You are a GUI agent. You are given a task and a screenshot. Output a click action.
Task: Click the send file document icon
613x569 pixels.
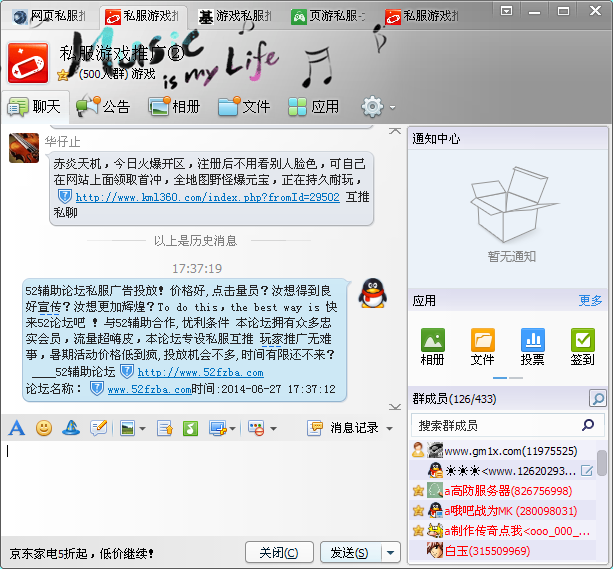[x=165, y=428]
